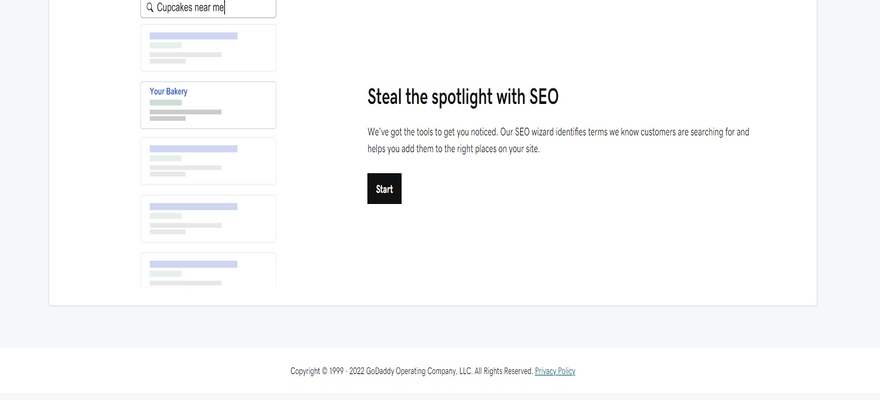Click the gray description lines in Your Bakery card
This screenshot has width=880, height=400.
[185, 115]
